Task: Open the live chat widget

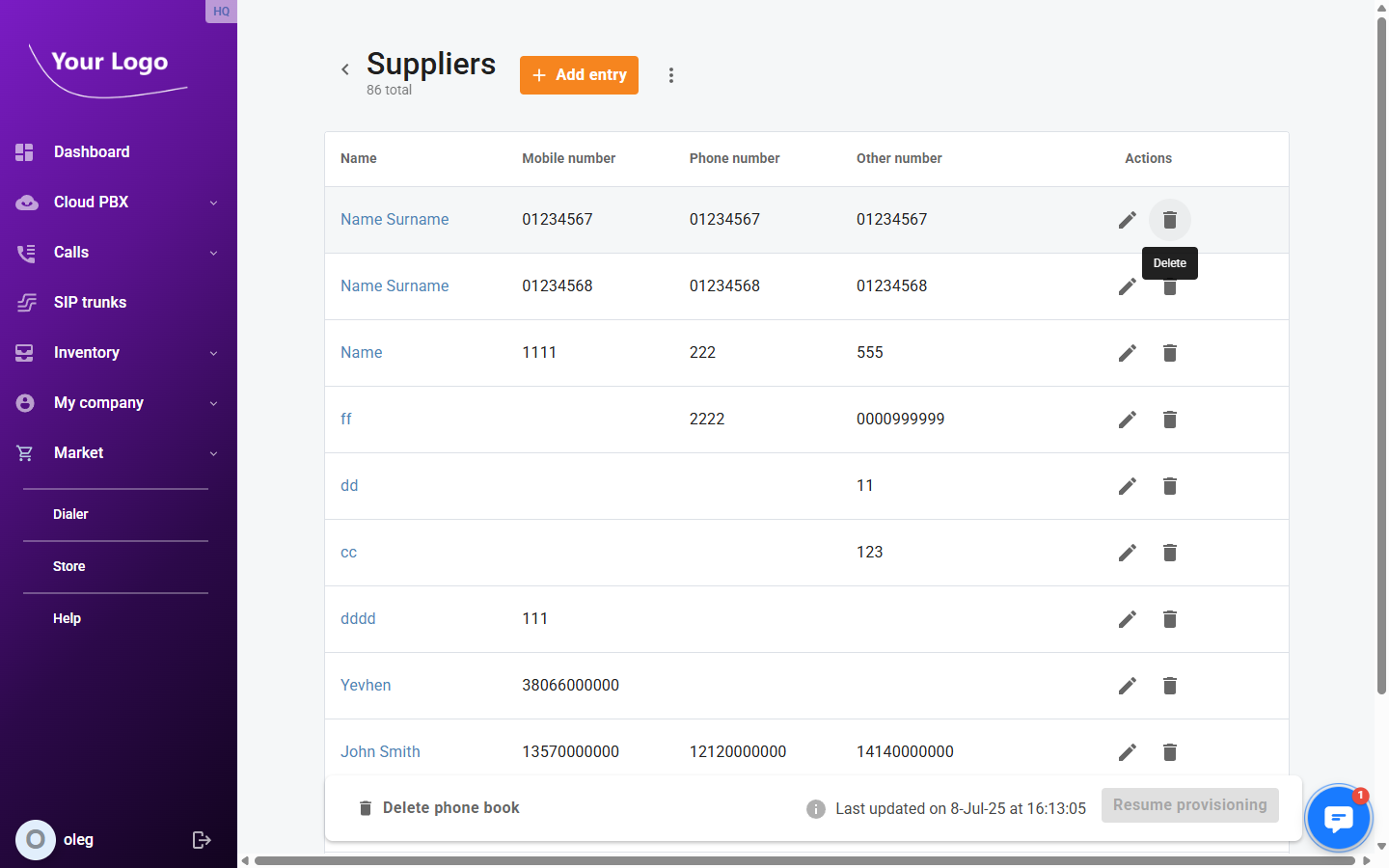Action: click(1337, 818)
